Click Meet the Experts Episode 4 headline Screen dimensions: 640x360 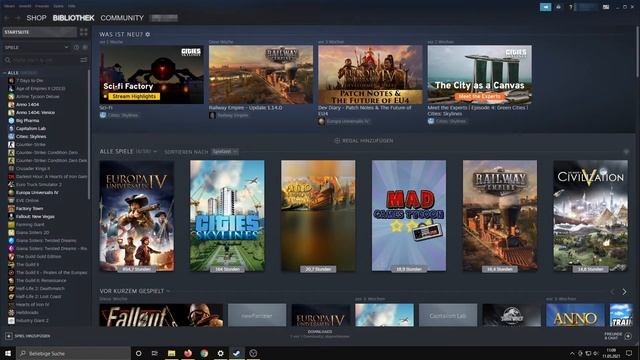tap(478, 111)
